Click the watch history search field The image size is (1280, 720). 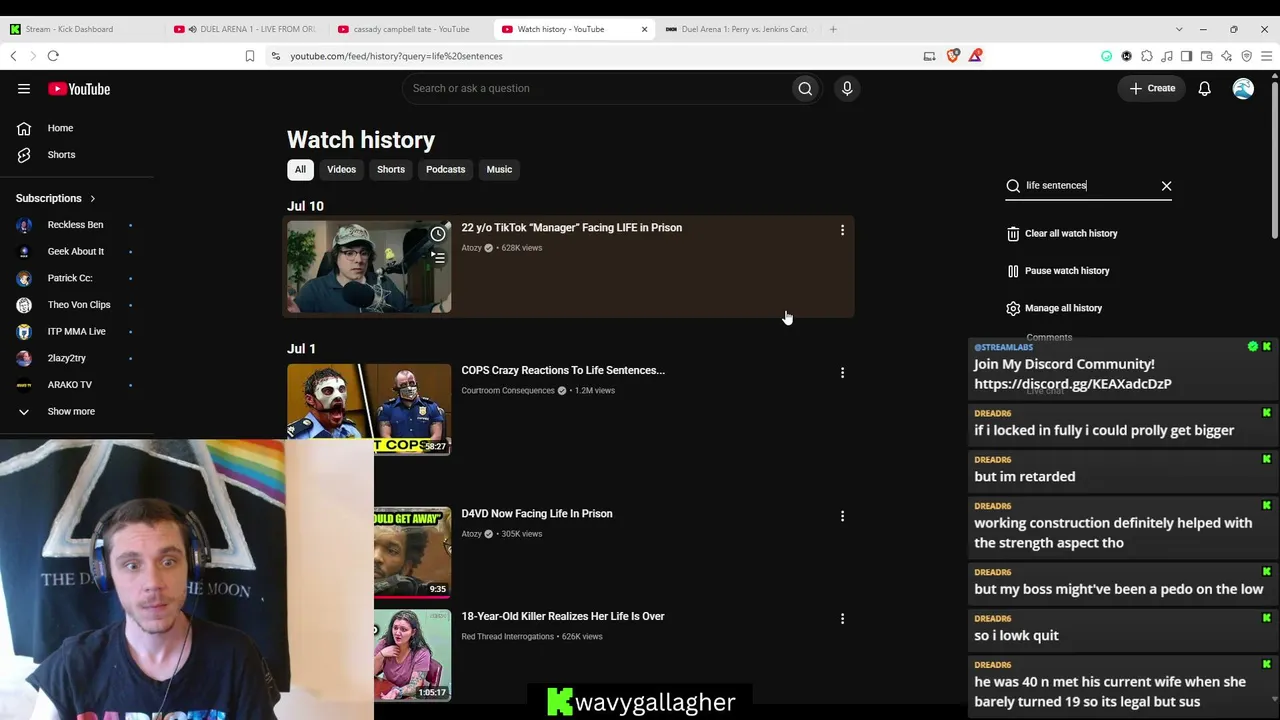[1088, 186]
